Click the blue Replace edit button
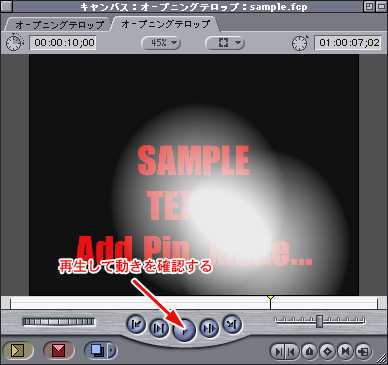Viewport: 388px width, 365px height. click(x=97, y=351)
